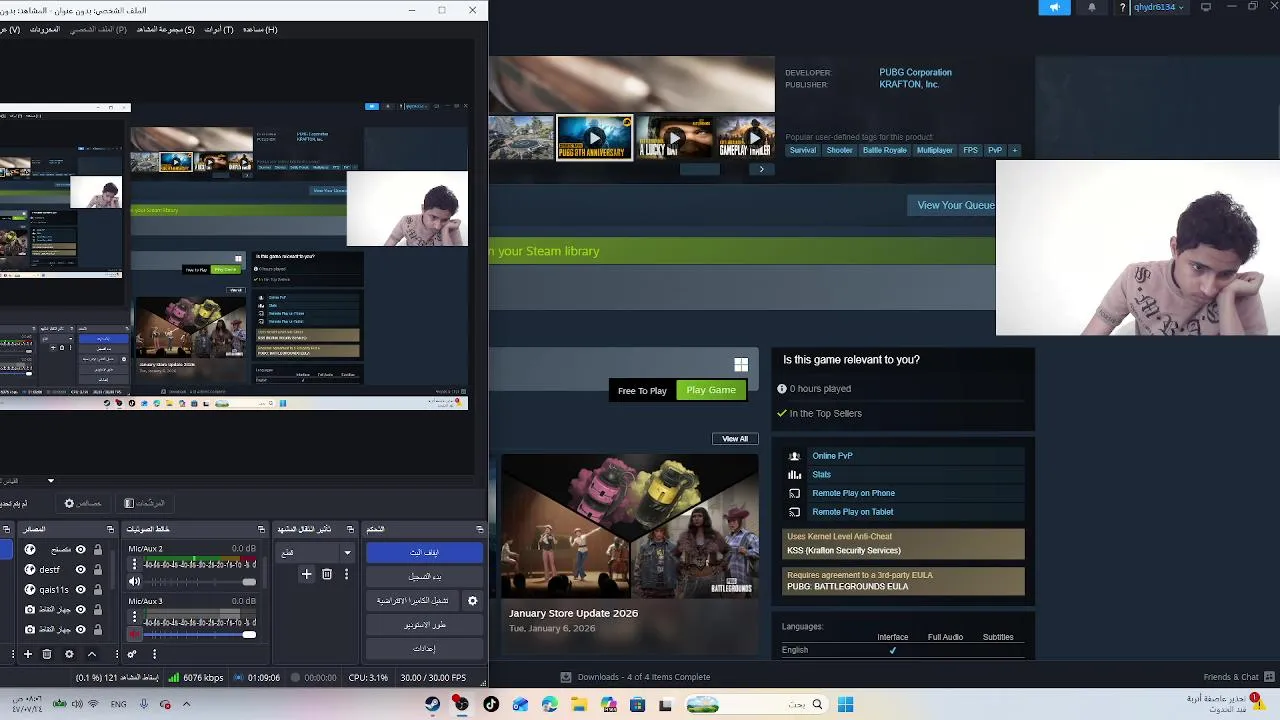Screen dimensions: 1280x720
Task: Open source properties gear in Sources toolbar
Action: [69, 654]
